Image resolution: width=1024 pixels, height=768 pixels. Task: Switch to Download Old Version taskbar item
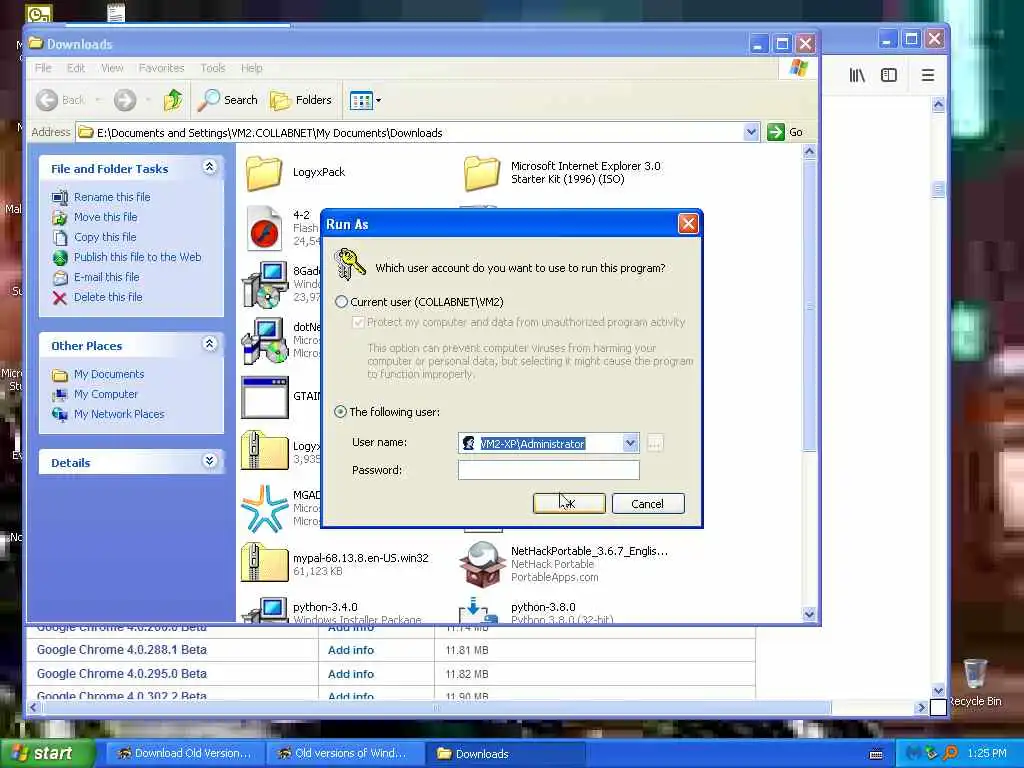pyautogui.click(x=185, y=753)
